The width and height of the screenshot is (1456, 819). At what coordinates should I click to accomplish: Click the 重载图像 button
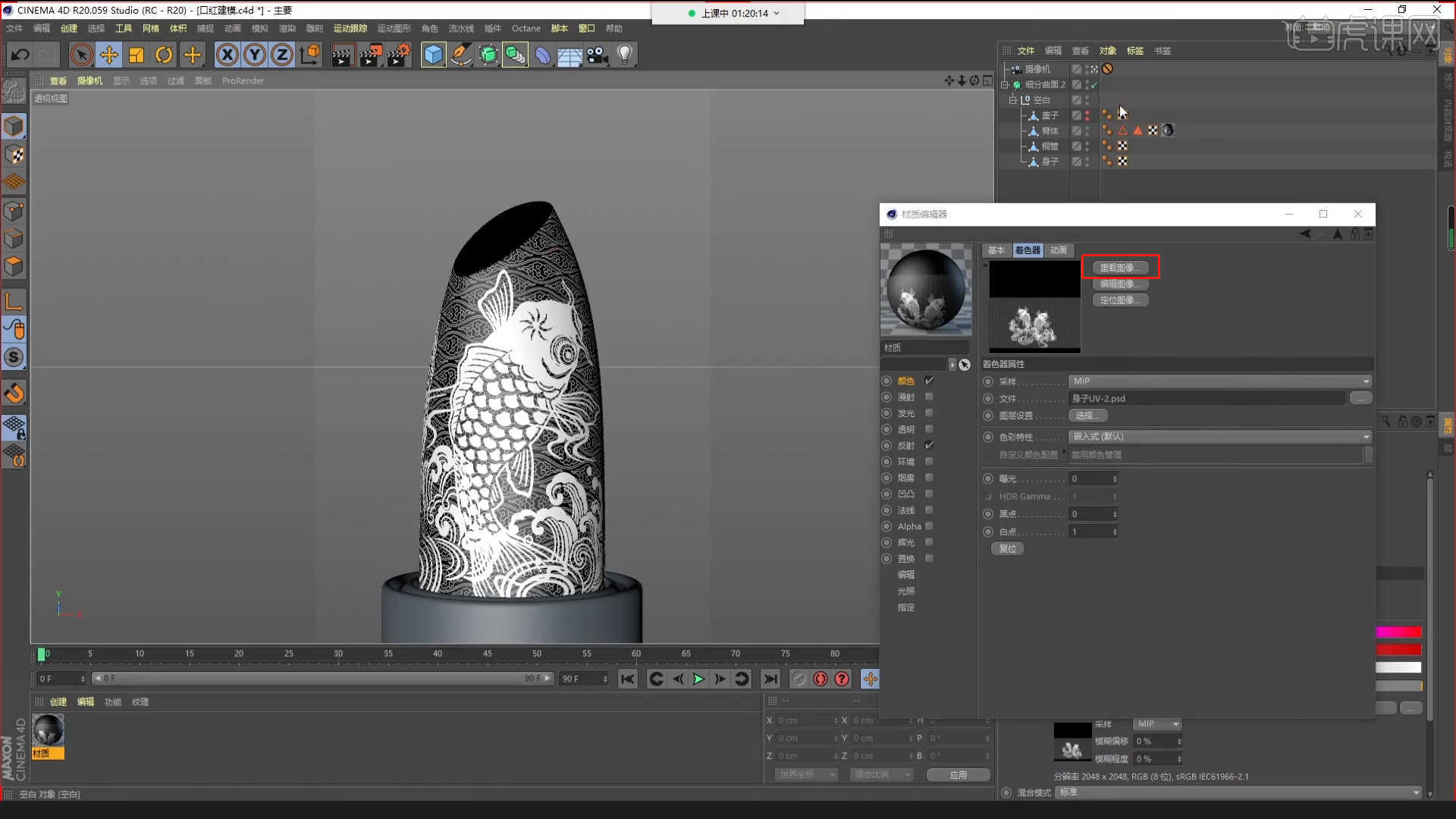point(1120,268)
